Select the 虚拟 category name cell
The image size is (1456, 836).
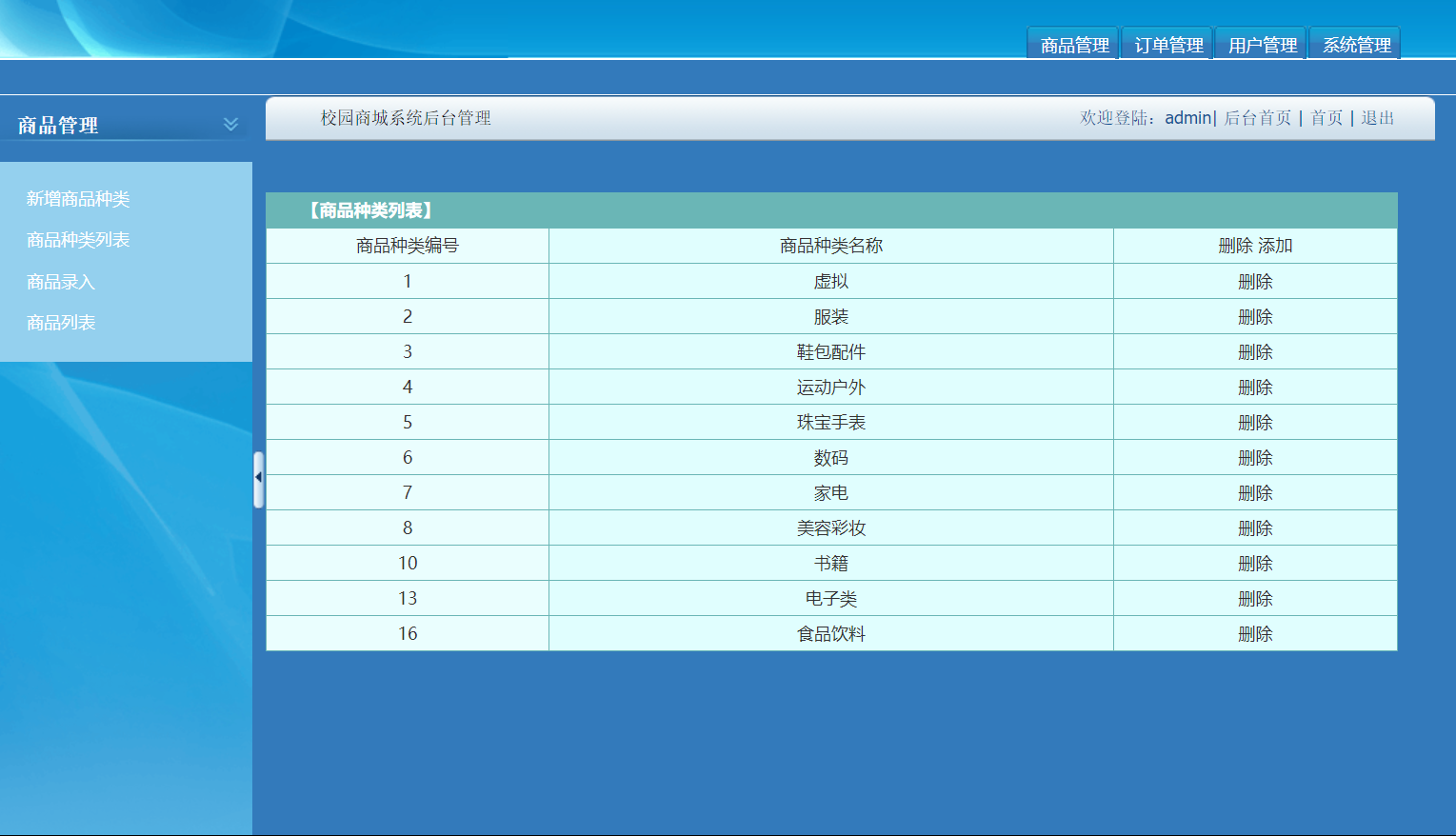[x=831, y=282]
